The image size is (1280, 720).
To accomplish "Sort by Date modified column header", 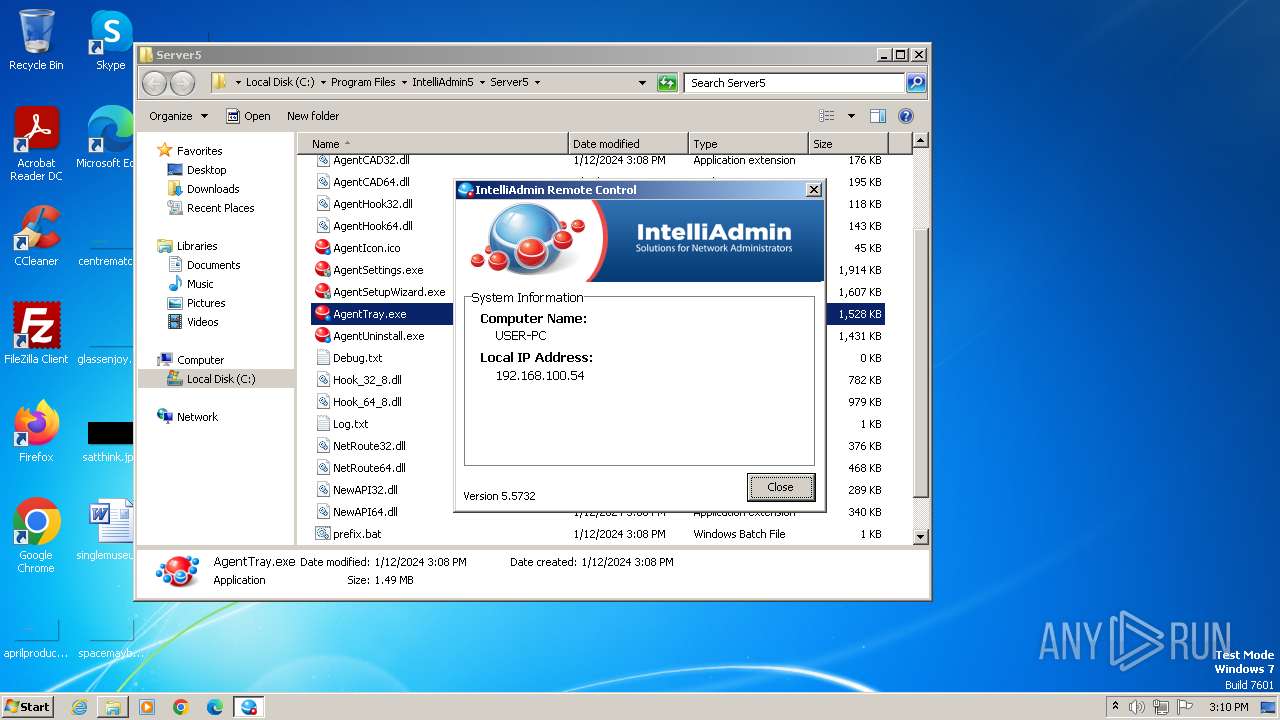I will tap(628, 144).
